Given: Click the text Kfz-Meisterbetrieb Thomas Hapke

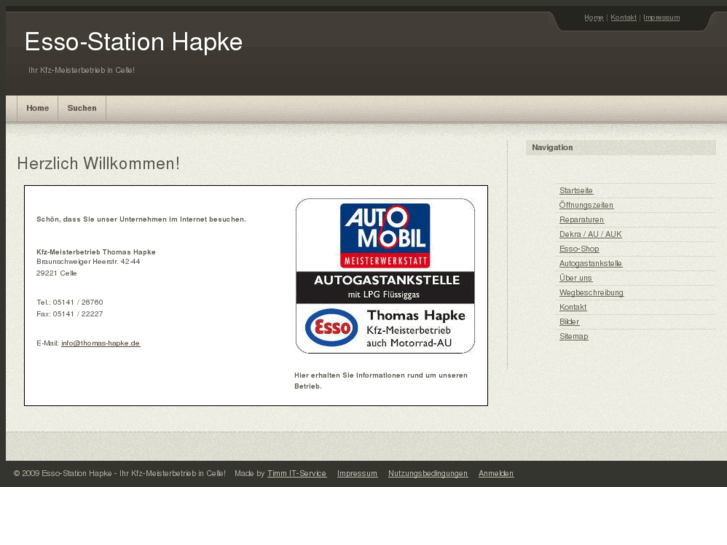Looking at the screenshot, I should point(96,252).
